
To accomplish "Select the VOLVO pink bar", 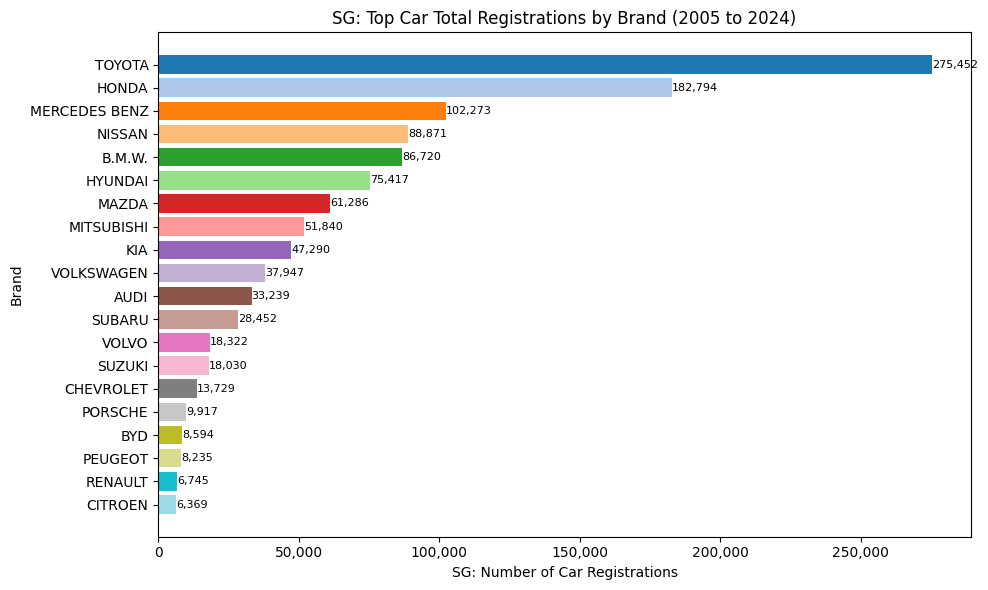I will 184,342.
